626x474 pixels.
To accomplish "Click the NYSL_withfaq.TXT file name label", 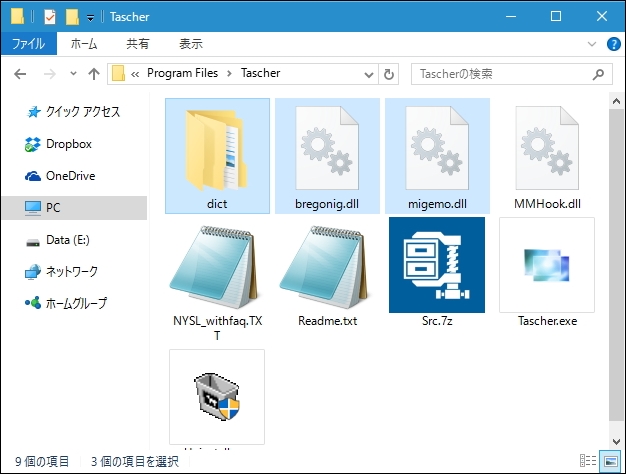I will (217, 328).
